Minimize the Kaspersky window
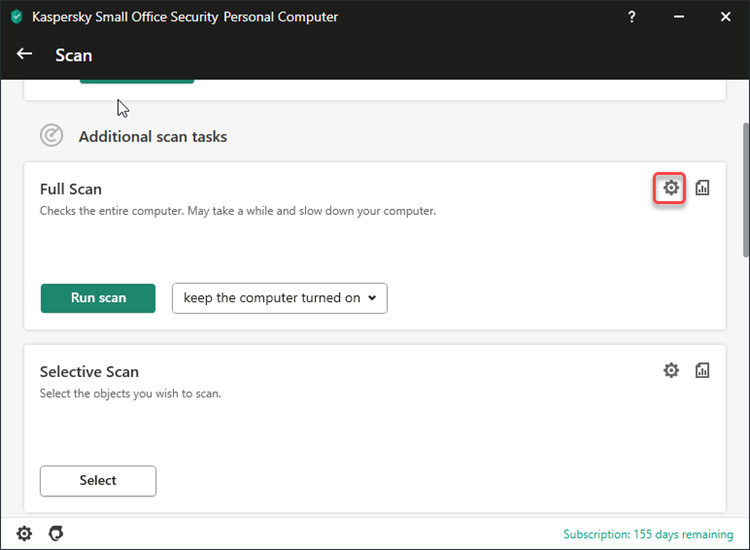 click(679, 17)
